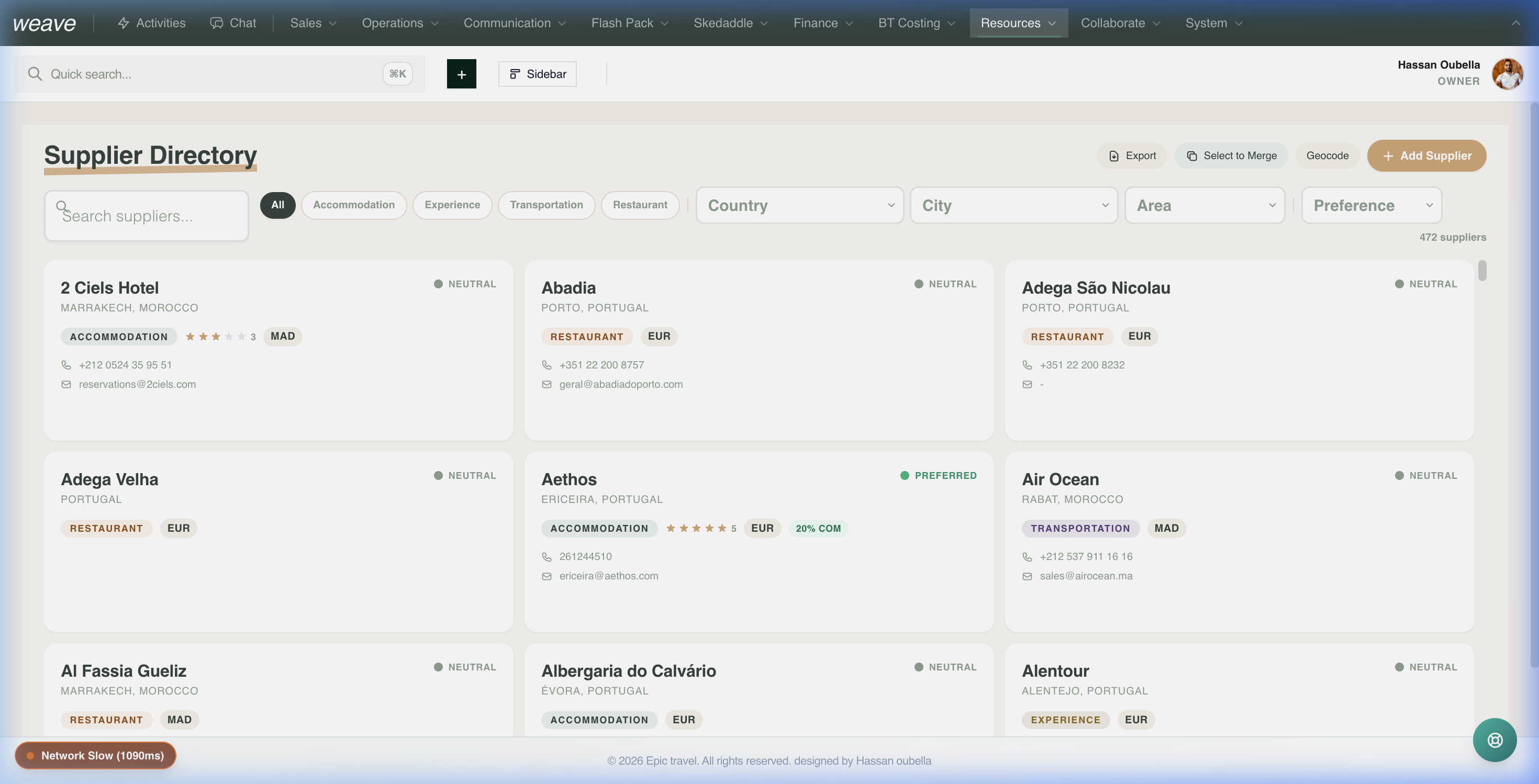Click the magnifier icon in Search suppliers
Viewport: 1539px width, 784px height.
pyautogui.click(x=62, y=207)
